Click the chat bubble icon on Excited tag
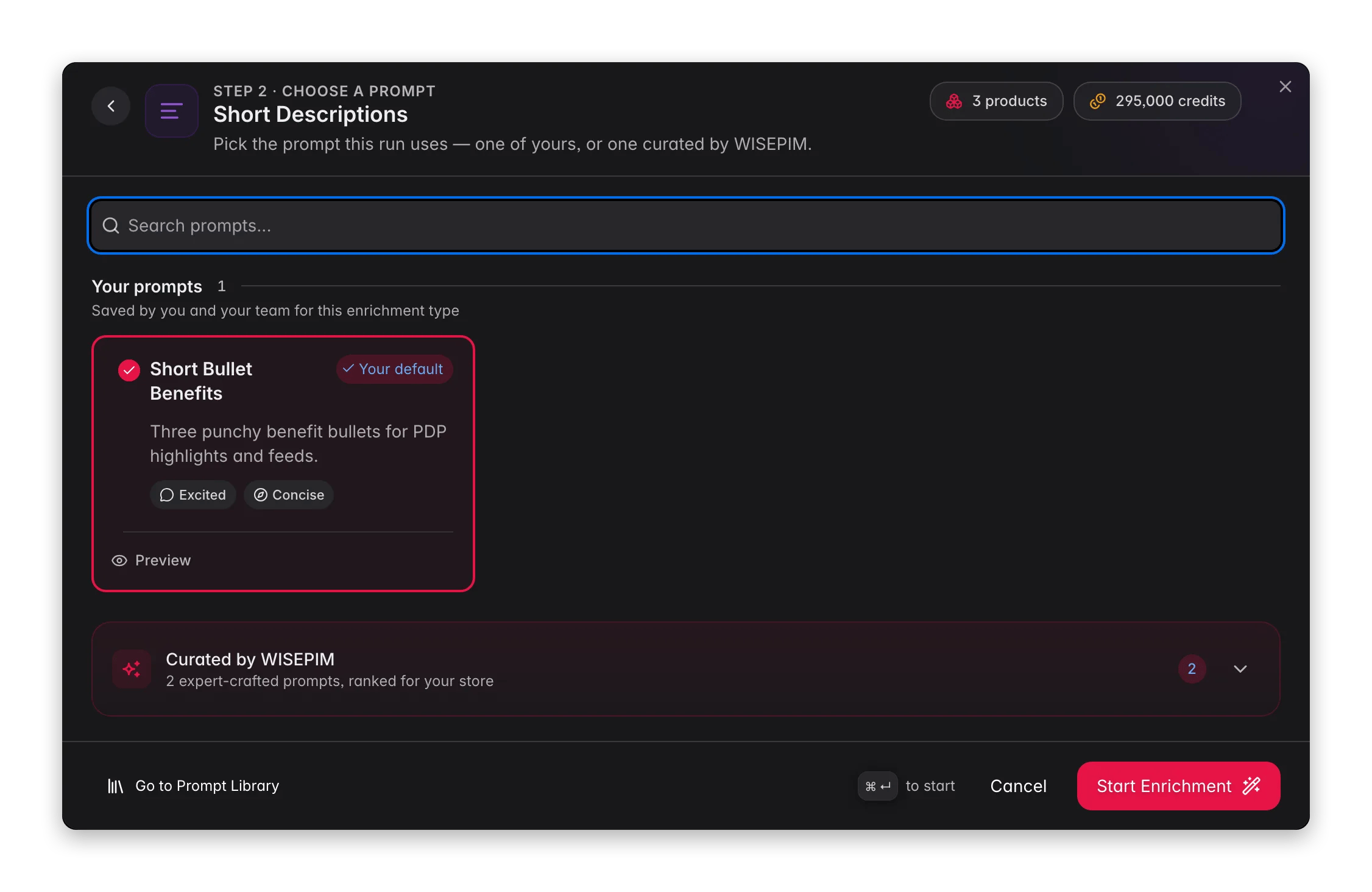Viewport: 1372px width, 892px height. coord(166,495)
